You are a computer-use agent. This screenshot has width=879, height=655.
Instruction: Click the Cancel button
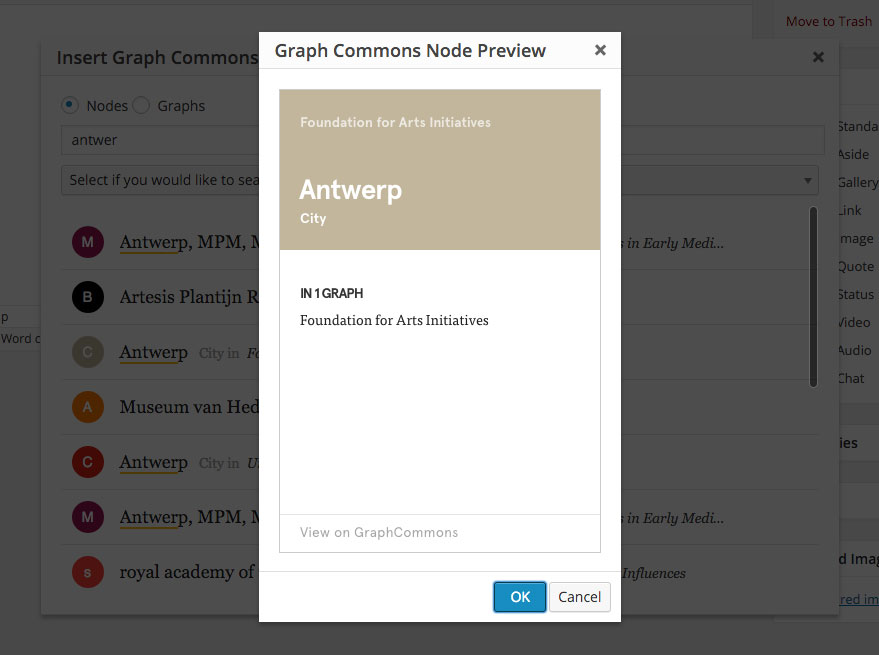coord(580,597)
